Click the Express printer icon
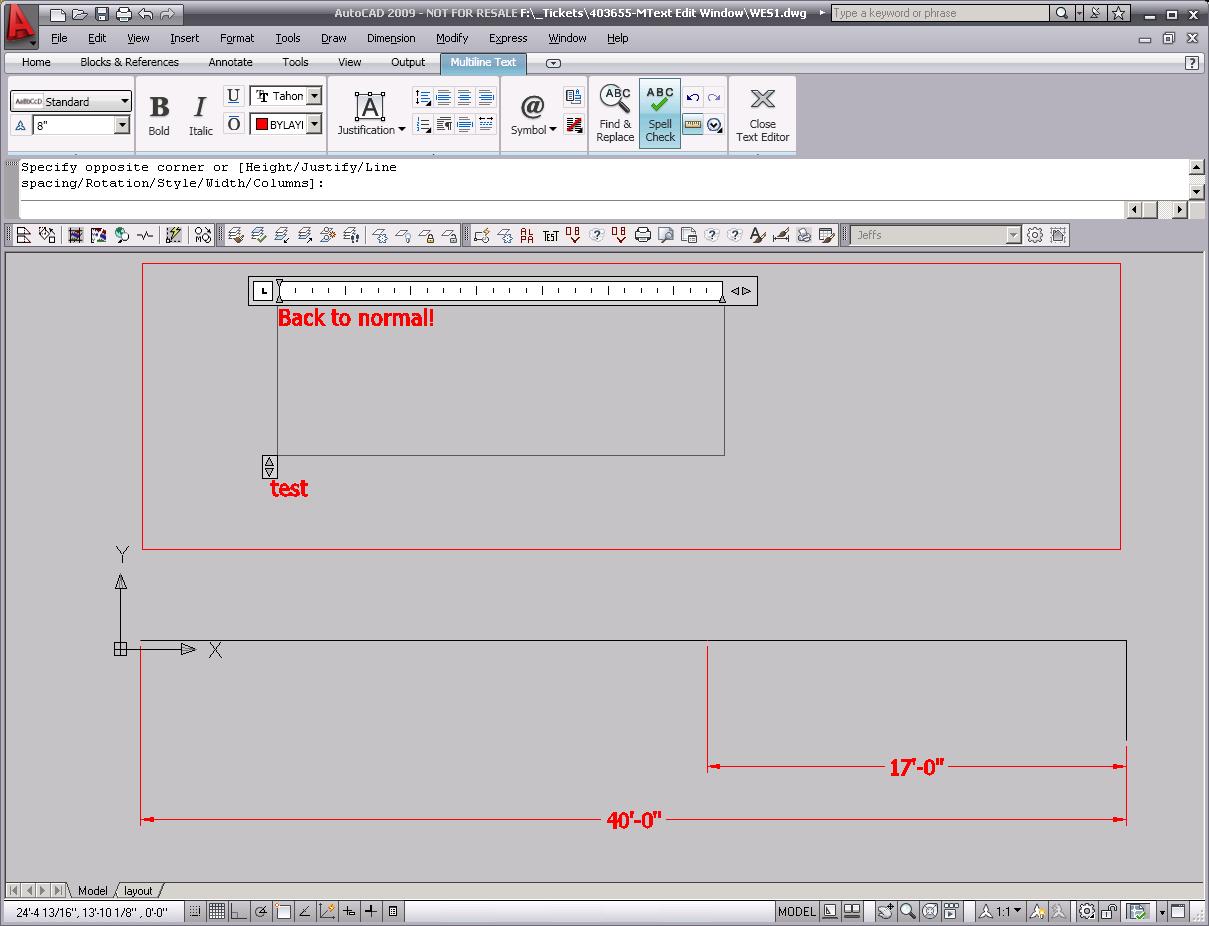This screenshot has width=1209, height=926. pyautogui.click(x=643, y=235)
